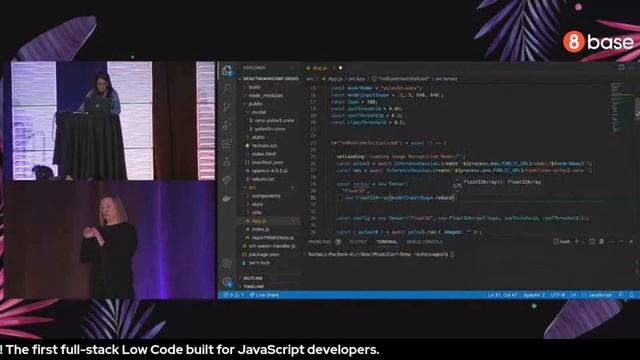640x360 pixels.
Task: Open opencv-4.5.5.js in Explorer
Action: point(269,171)
